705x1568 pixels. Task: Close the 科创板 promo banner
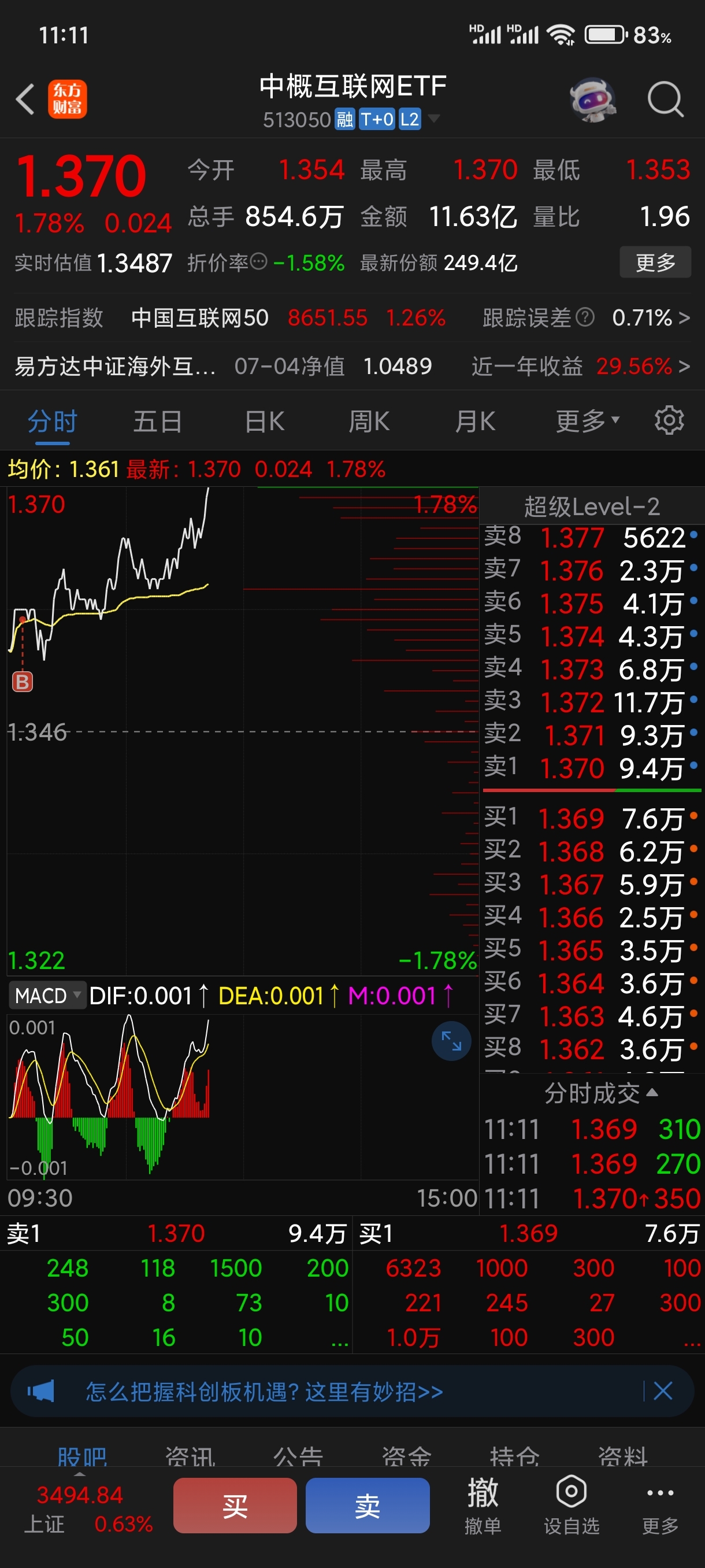[663, 1391]
